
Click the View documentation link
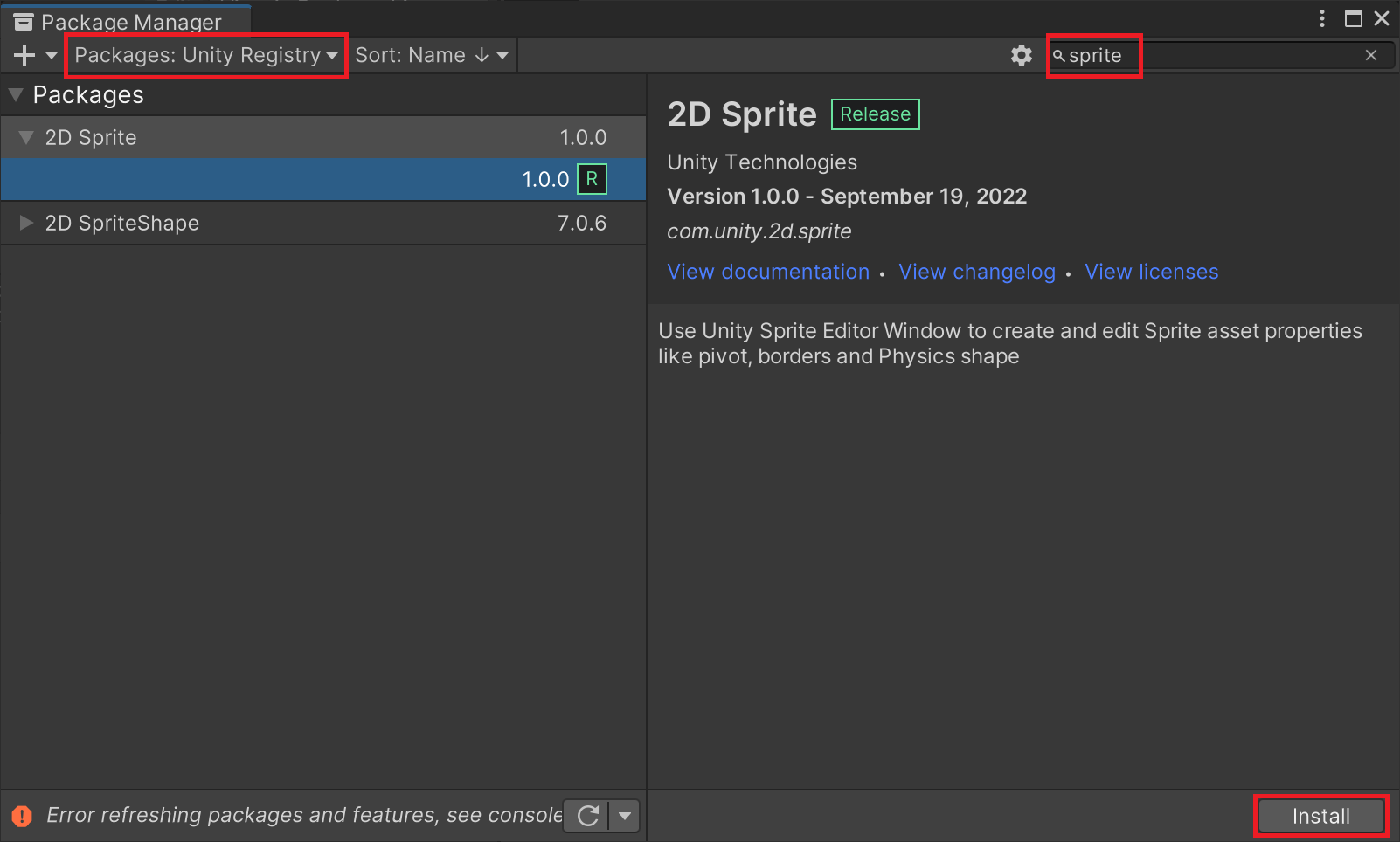pos(768,272)
